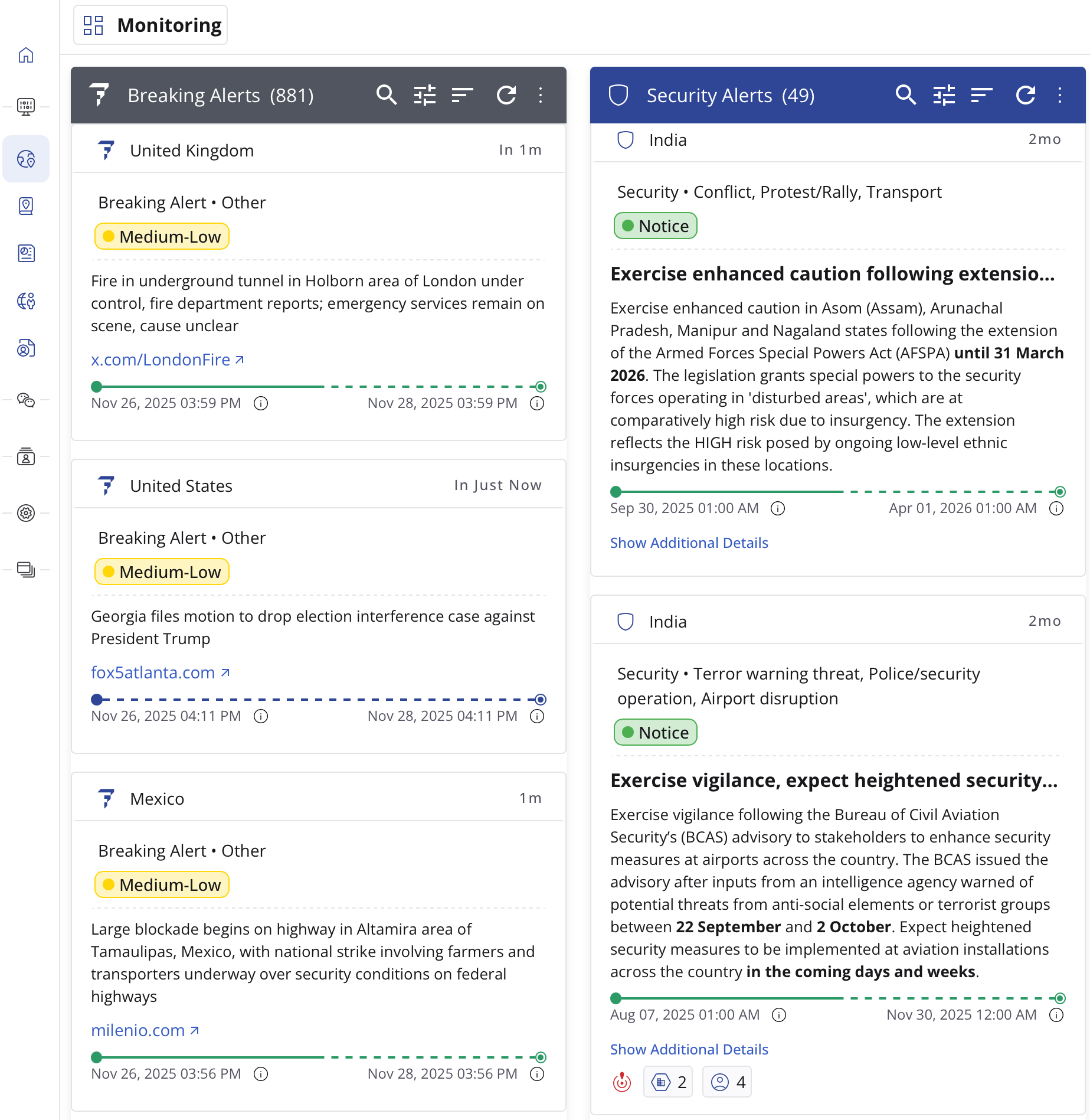Sort the Security Alerts list

tap(982, 95)
